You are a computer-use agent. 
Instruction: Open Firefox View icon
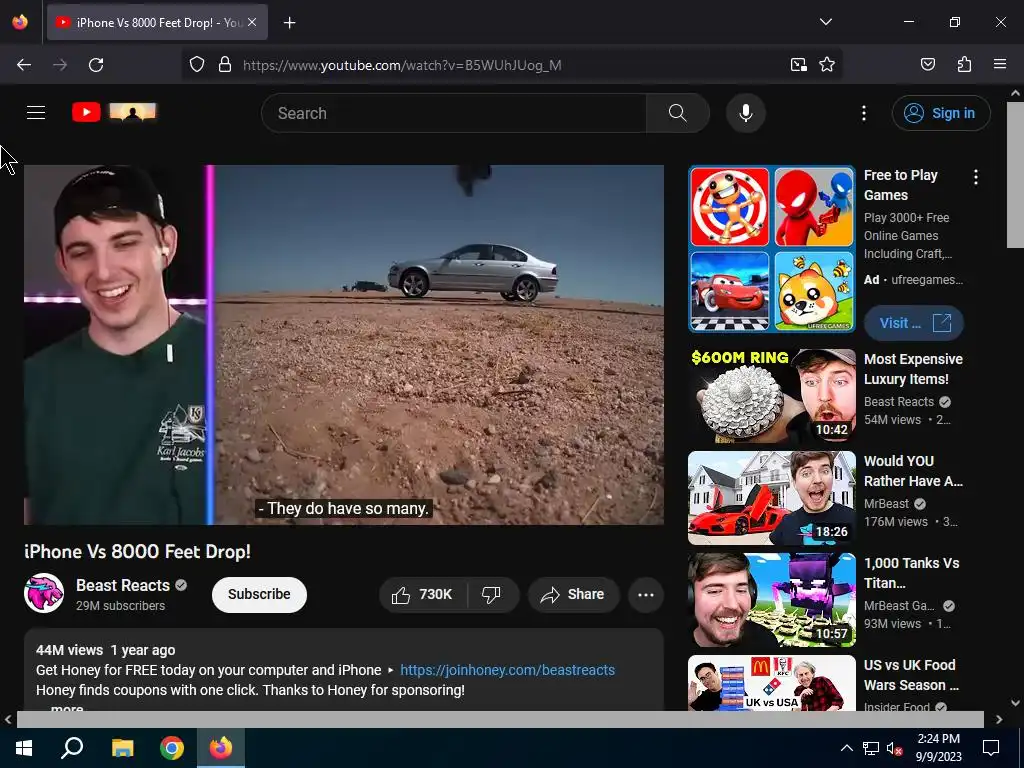[x=20, y=22]
